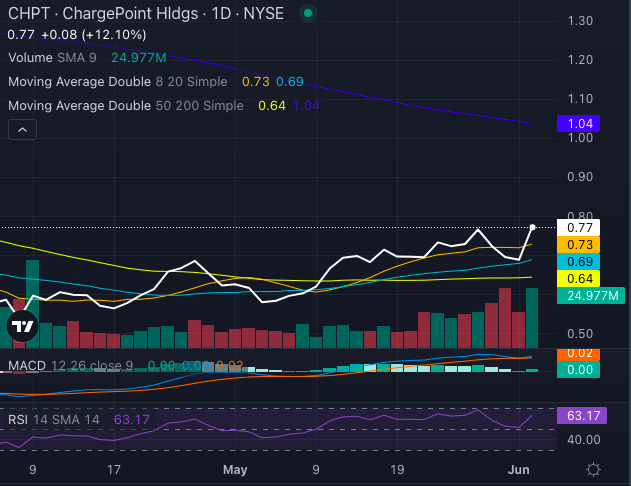Click the 19 date on time axis
The width and height of the screenshot is (631, 486).
pos(397,470)
